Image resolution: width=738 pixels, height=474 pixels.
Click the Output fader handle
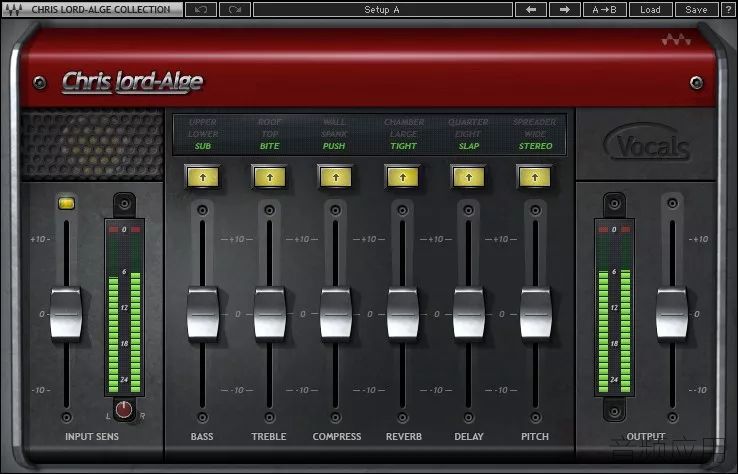[x=672, y=314]
